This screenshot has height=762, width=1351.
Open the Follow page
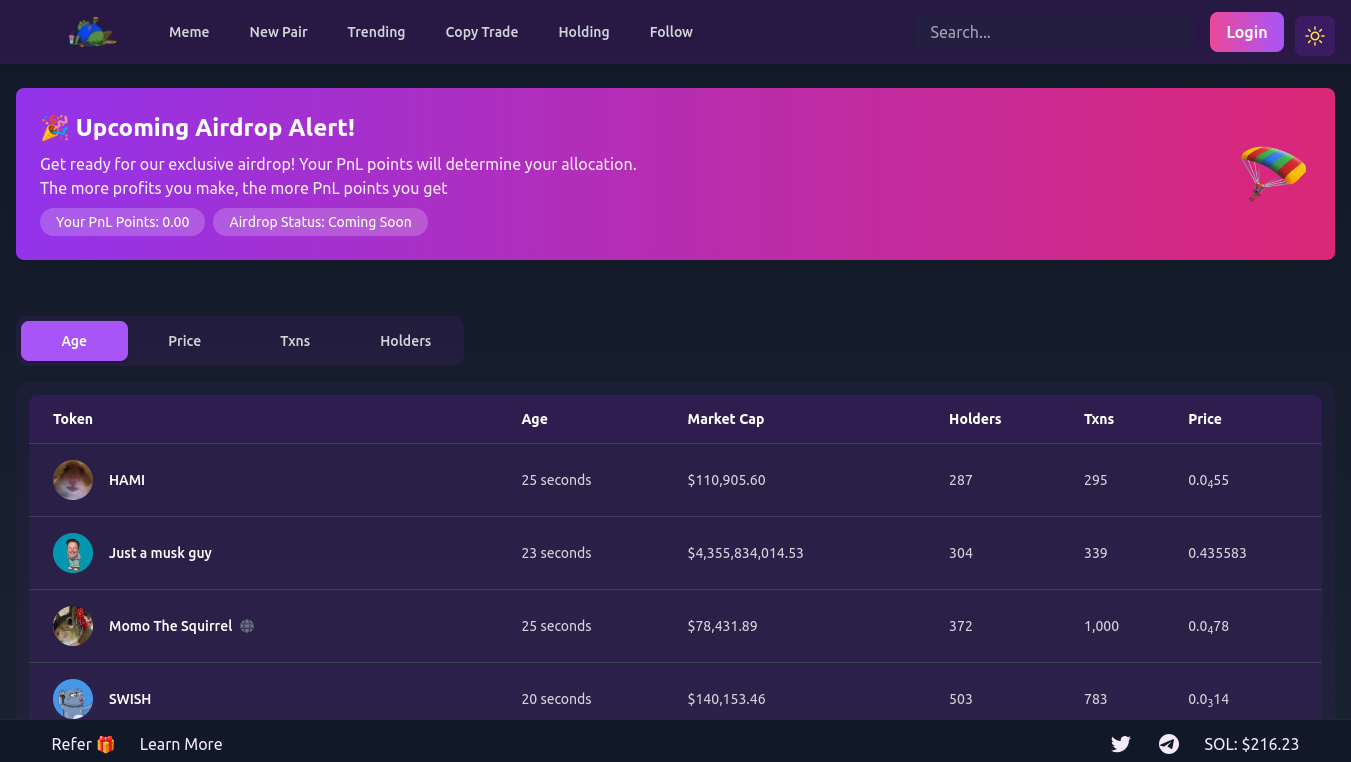671,32
